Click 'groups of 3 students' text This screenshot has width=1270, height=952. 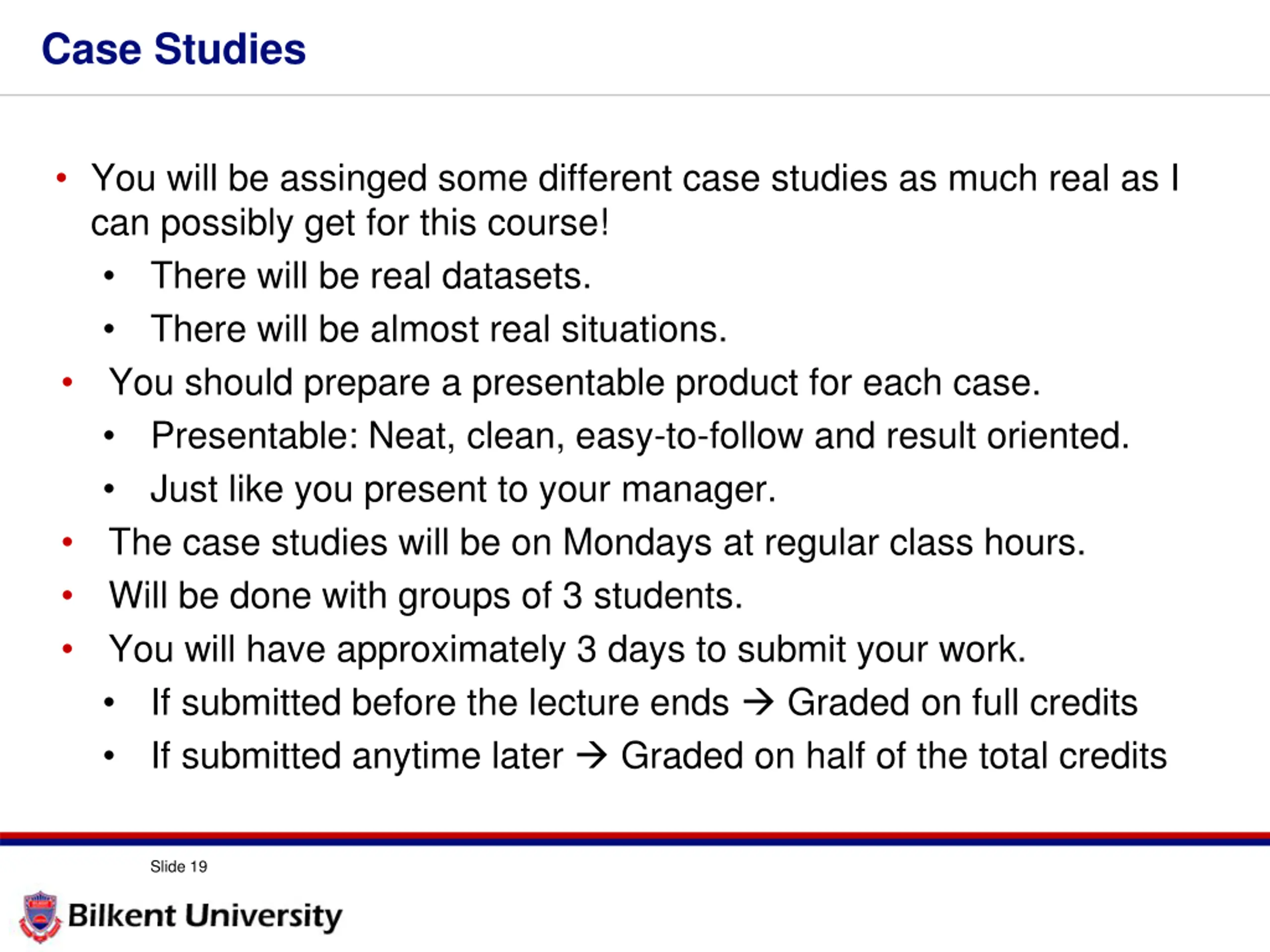point(571,596)
